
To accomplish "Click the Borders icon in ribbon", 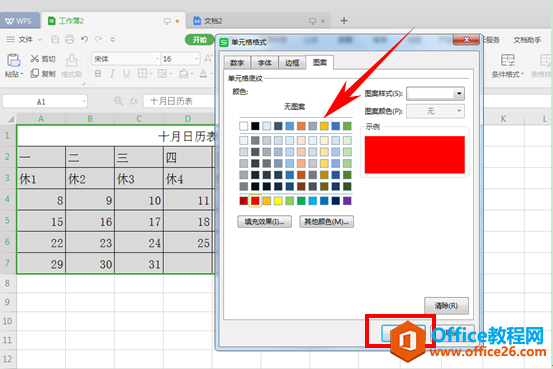I will click(142, 74).
